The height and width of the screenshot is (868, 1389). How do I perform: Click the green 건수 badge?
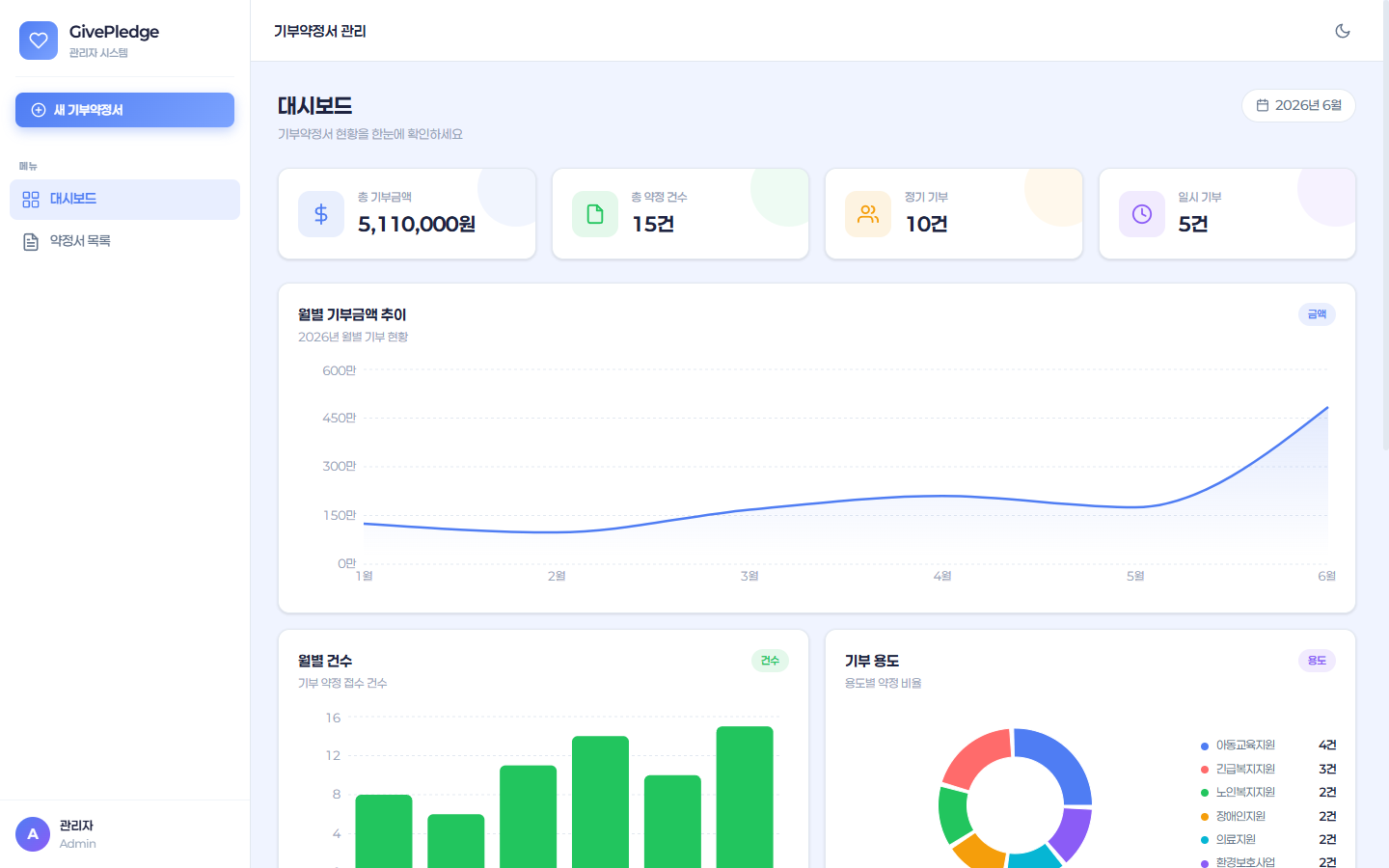tap(770, 661)
